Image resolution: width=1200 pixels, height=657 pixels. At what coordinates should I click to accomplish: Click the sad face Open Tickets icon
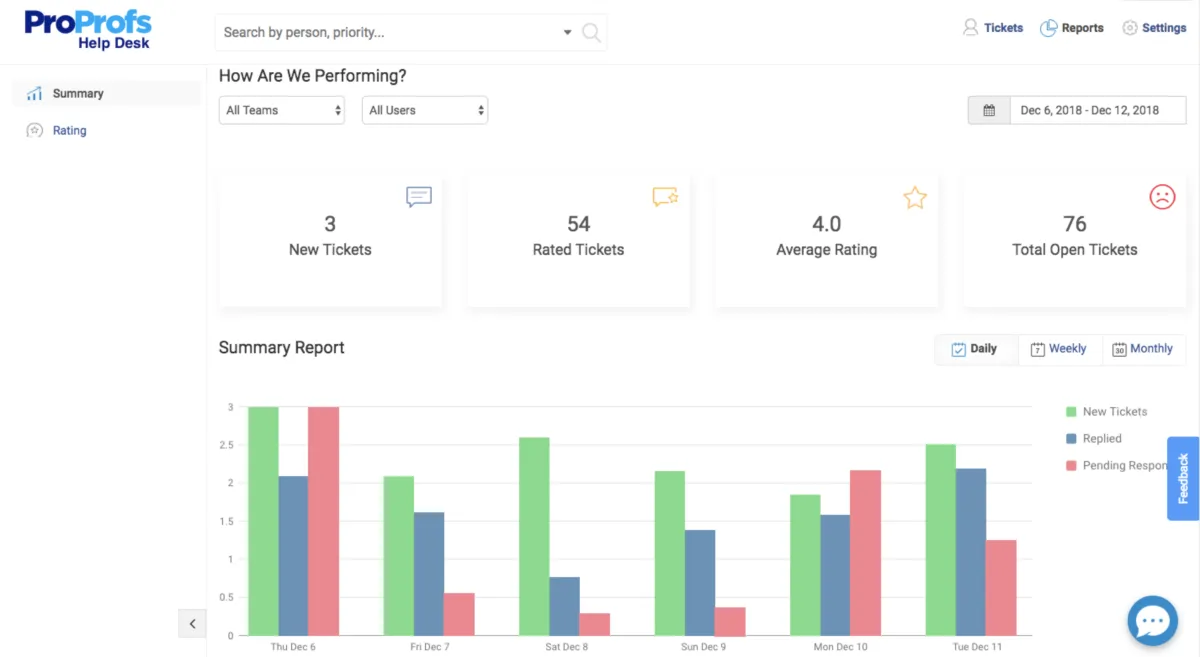coord(1161,196)
